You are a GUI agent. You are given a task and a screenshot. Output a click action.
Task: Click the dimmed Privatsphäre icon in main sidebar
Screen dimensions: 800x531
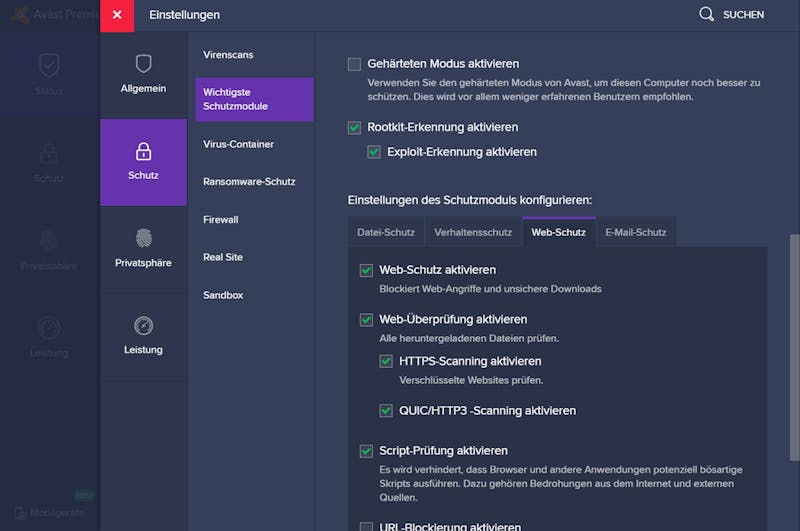point(49,240)
